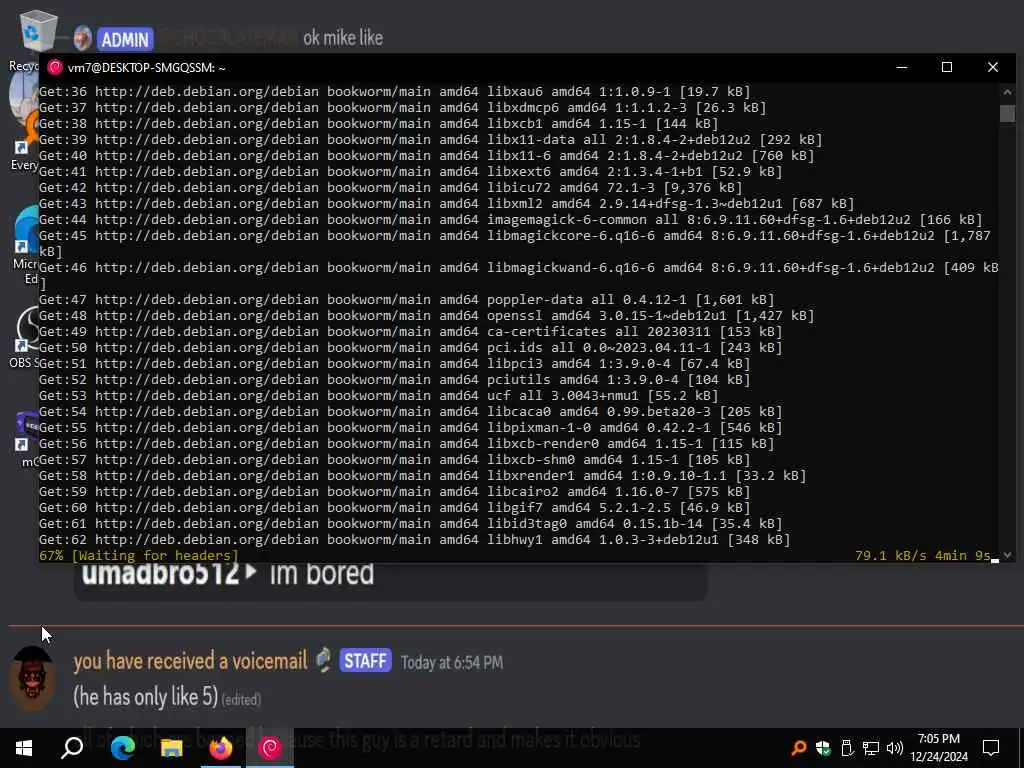Click the Get:60 libgif7 line

click(x=394, y=507)
